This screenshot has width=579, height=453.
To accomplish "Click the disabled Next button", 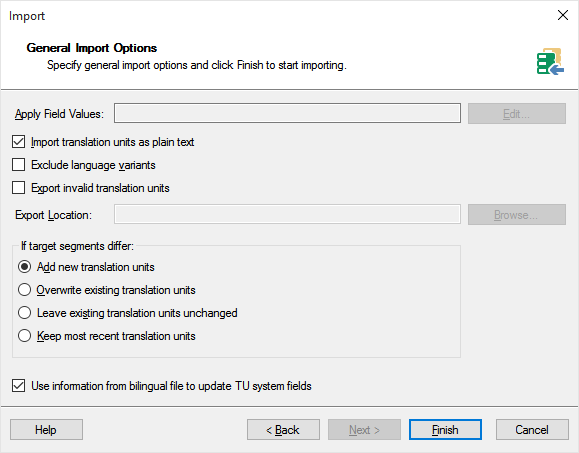I will pyautogui.click(x=364, y=429).
